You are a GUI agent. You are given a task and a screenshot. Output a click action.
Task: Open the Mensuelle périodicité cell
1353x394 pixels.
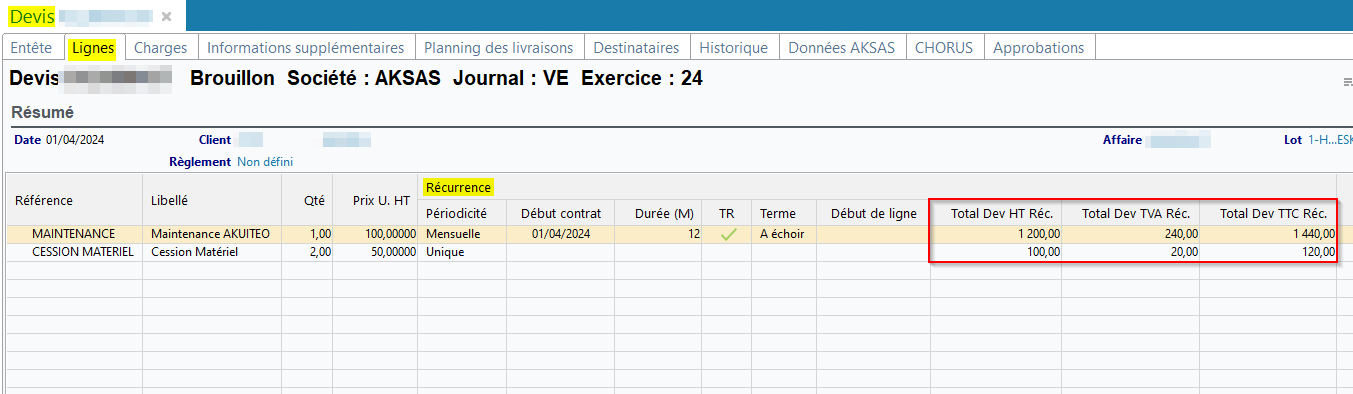(461, 234)
